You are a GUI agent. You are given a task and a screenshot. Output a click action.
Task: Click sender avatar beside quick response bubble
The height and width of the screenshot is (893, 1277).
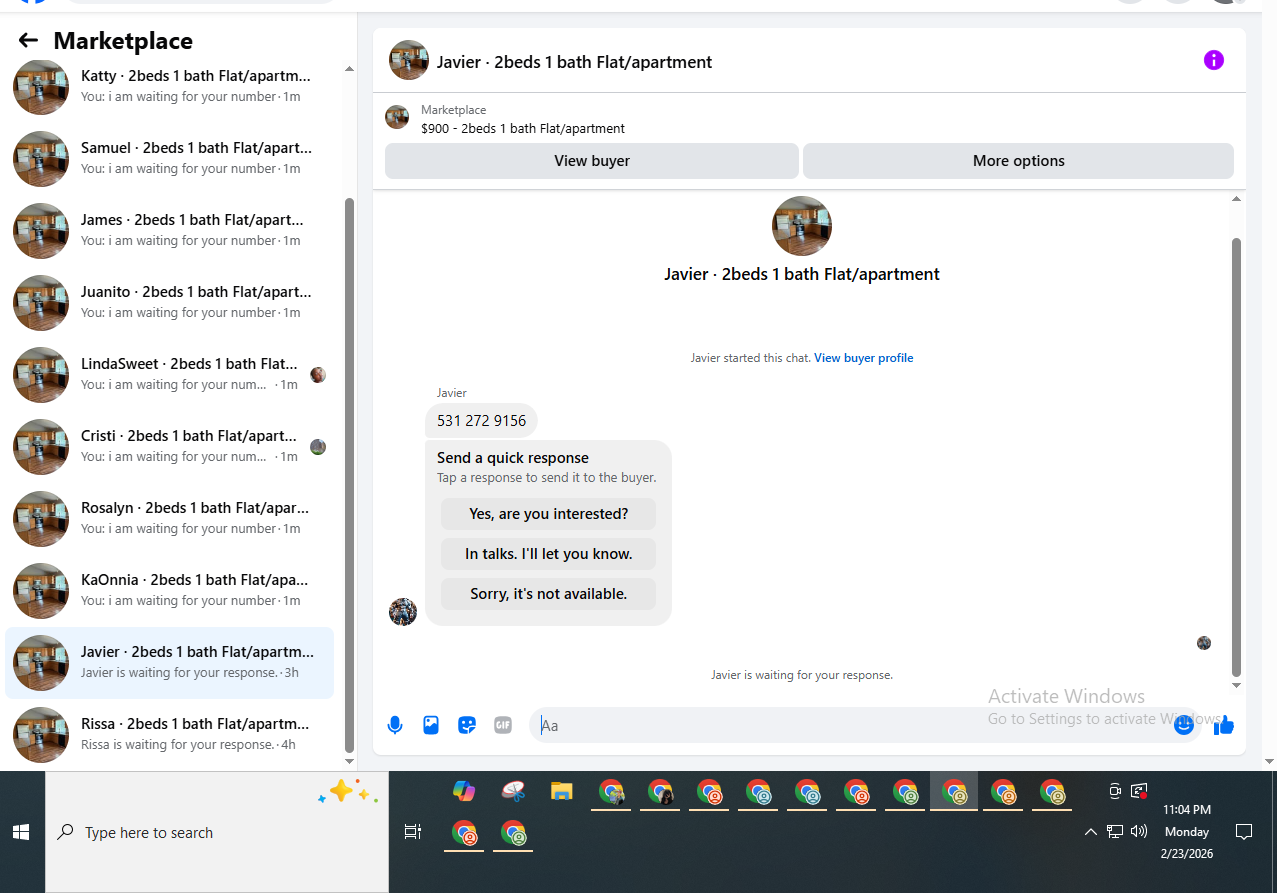coord(403,612)
